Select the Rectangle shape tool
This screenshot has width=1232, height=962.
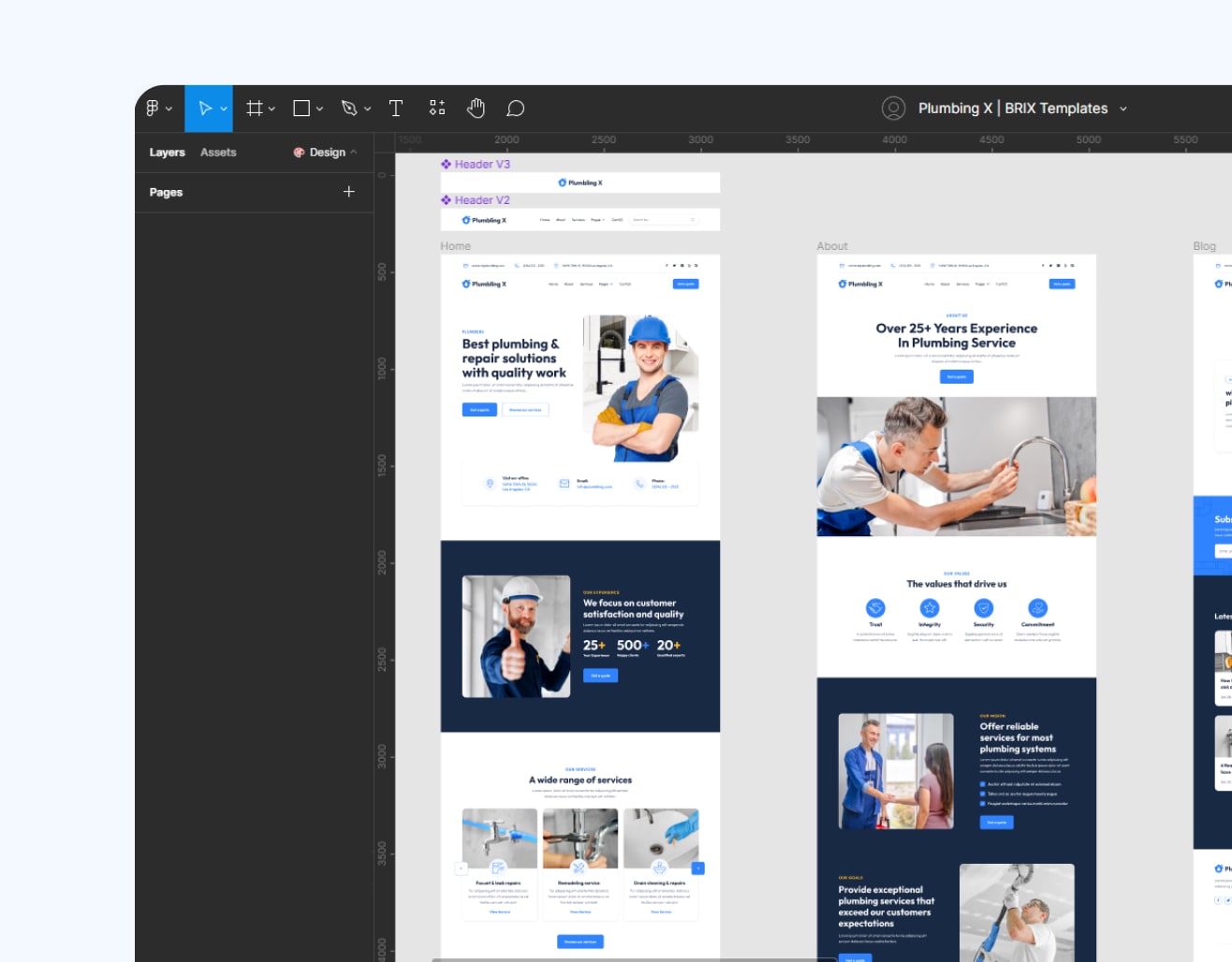coord(301,108)
